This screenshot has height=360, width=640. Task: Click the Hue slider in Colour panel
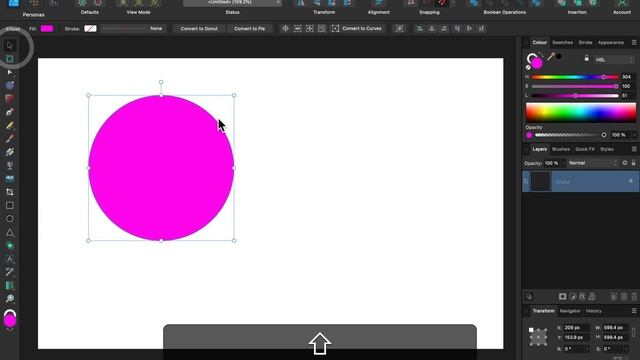coord(575,77)
